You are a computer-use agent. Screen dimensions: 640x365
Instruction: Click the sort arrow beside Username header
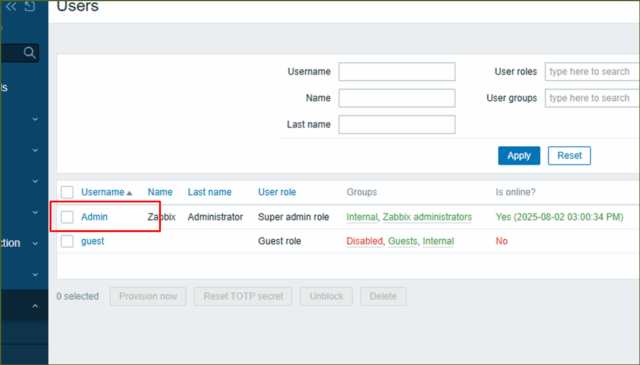(x=129, y=193)
